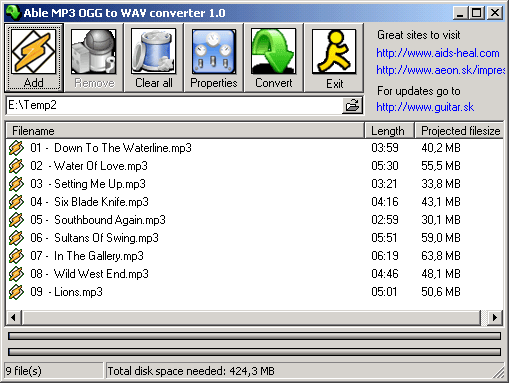This screenshot has height=383, width=509.
Task: Minimize the converter window
Action: pos(460,13)
